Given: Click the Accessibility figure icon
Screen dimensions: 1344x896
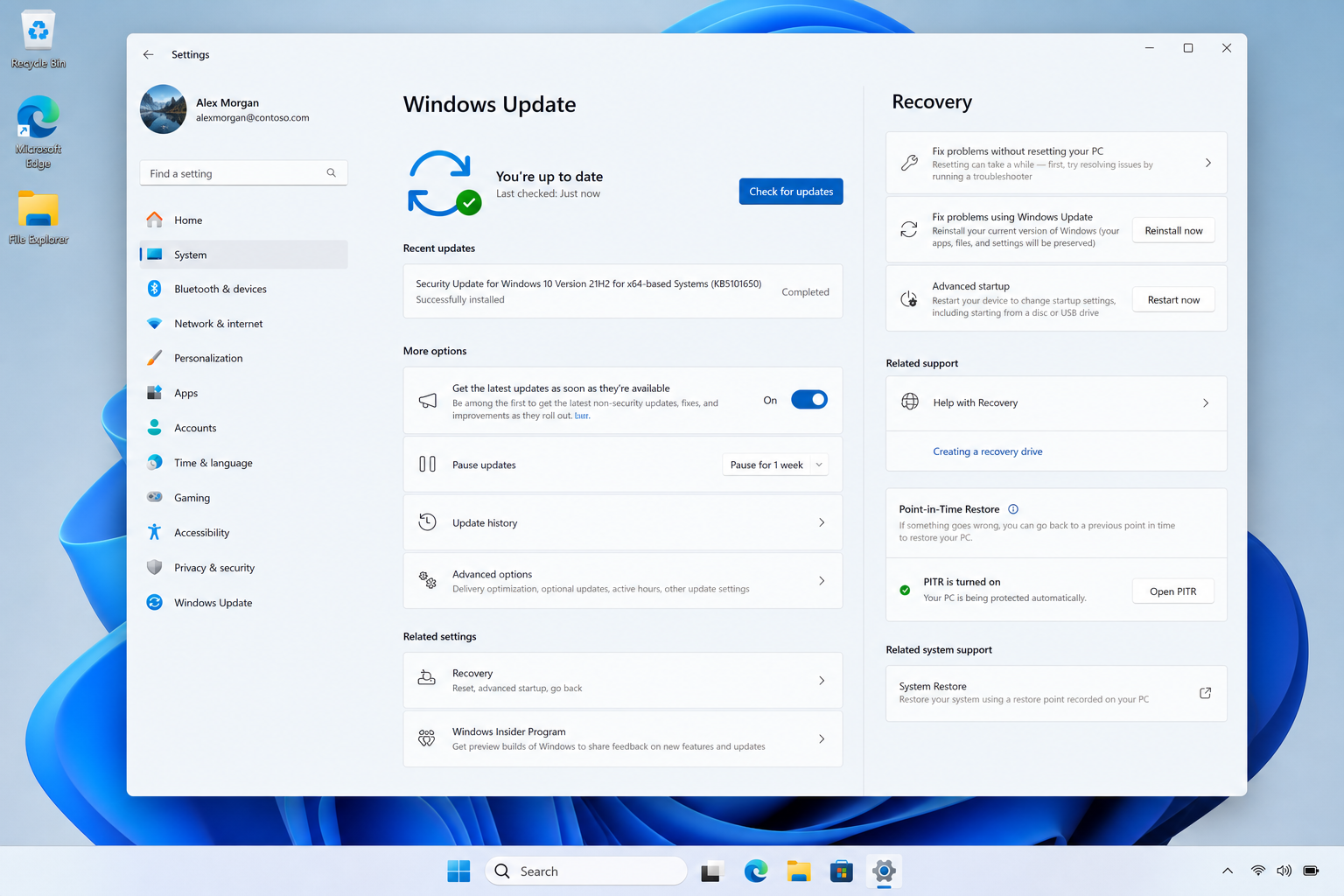Looking at the screenshot, I should coord(154,532).
